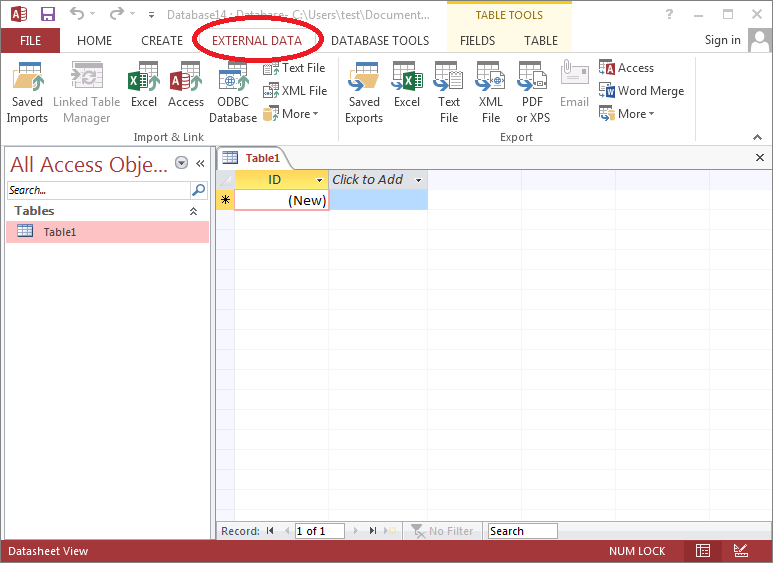Click the Save icon in title bar

pyautogui.click(x=48, y=14)
